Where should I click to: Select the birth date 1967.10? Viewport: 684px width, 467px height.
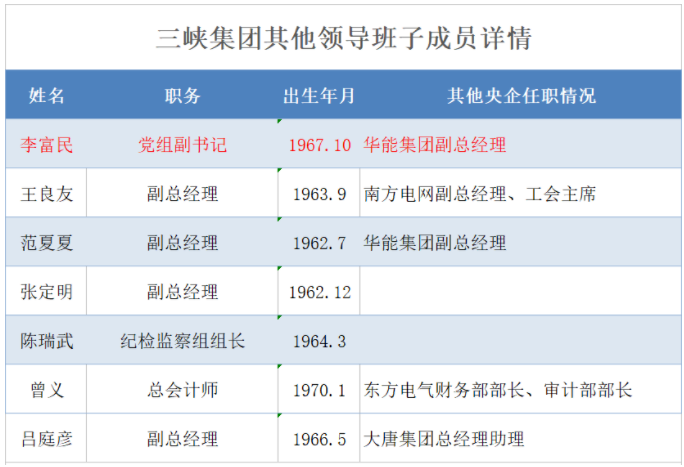(x=320, y=145)
